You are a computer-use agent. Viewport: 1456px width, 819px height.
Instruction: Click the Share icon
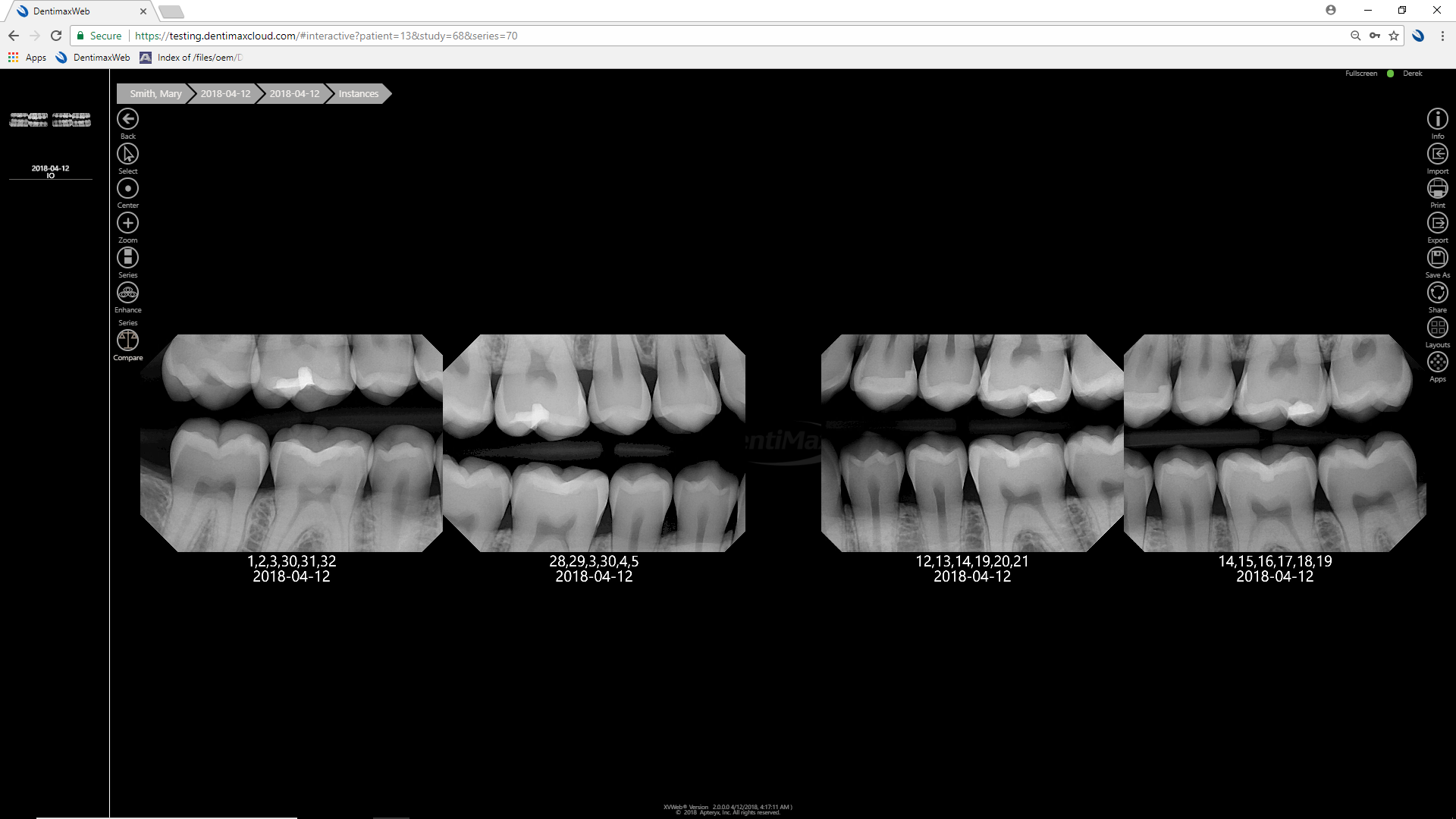pos(1437,293)
